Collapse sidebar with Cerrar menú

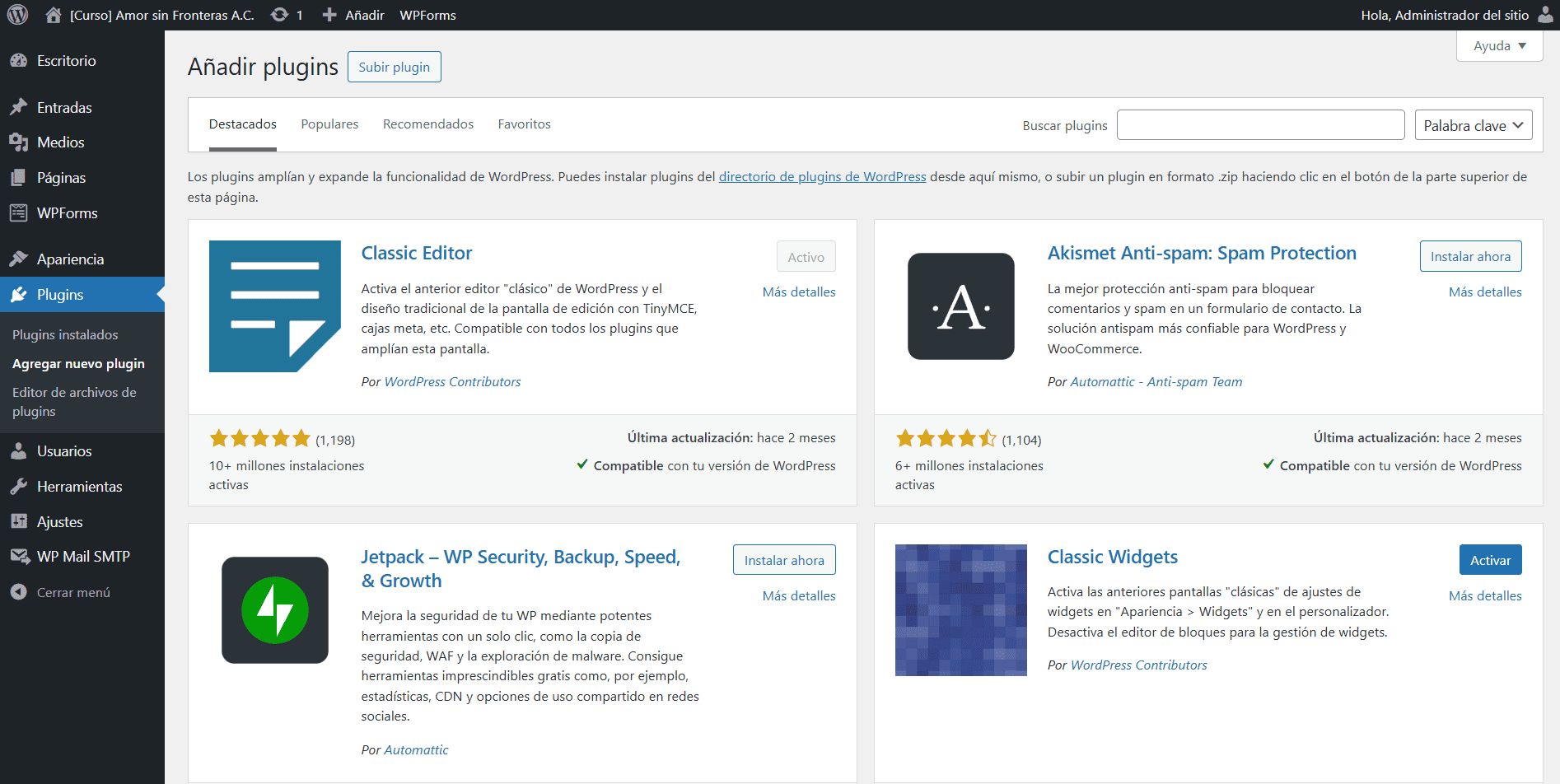(72, 593)
